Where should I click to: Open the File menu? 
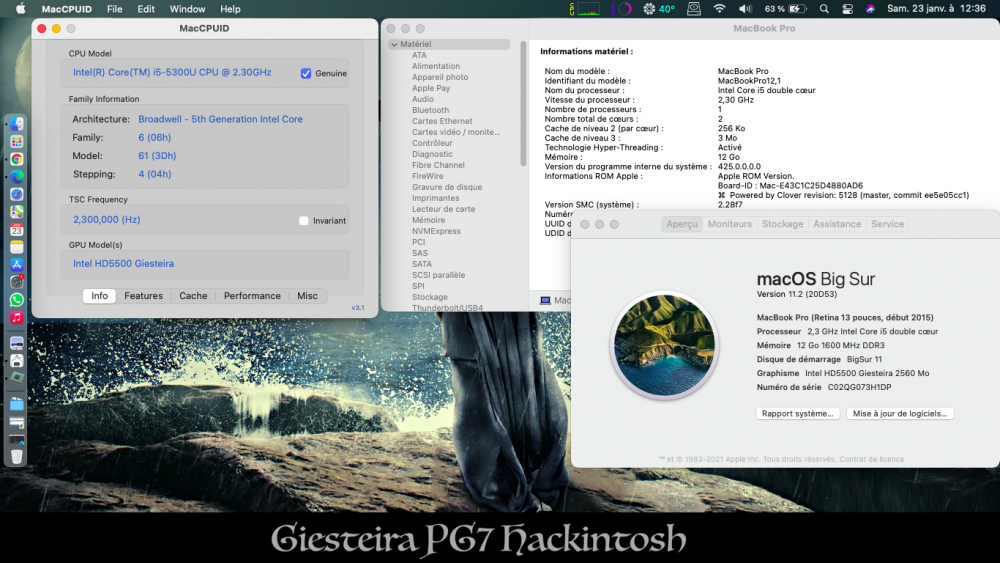coord(115,9)
